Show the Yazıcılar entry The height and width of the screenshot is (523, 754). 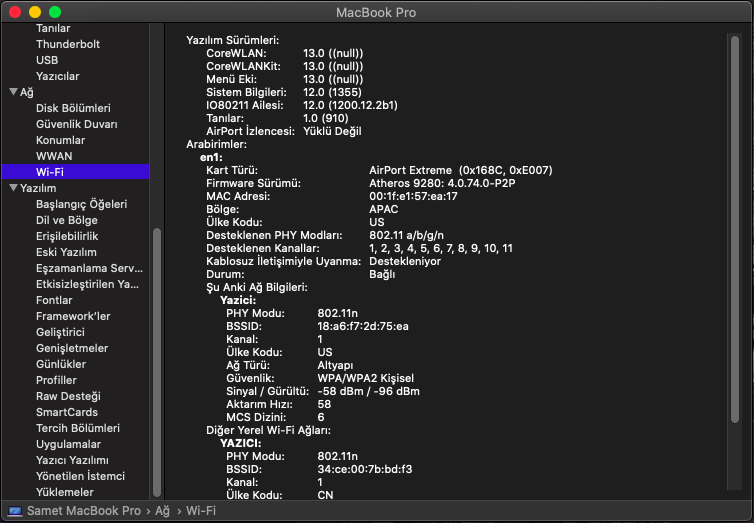click(58, 76)
